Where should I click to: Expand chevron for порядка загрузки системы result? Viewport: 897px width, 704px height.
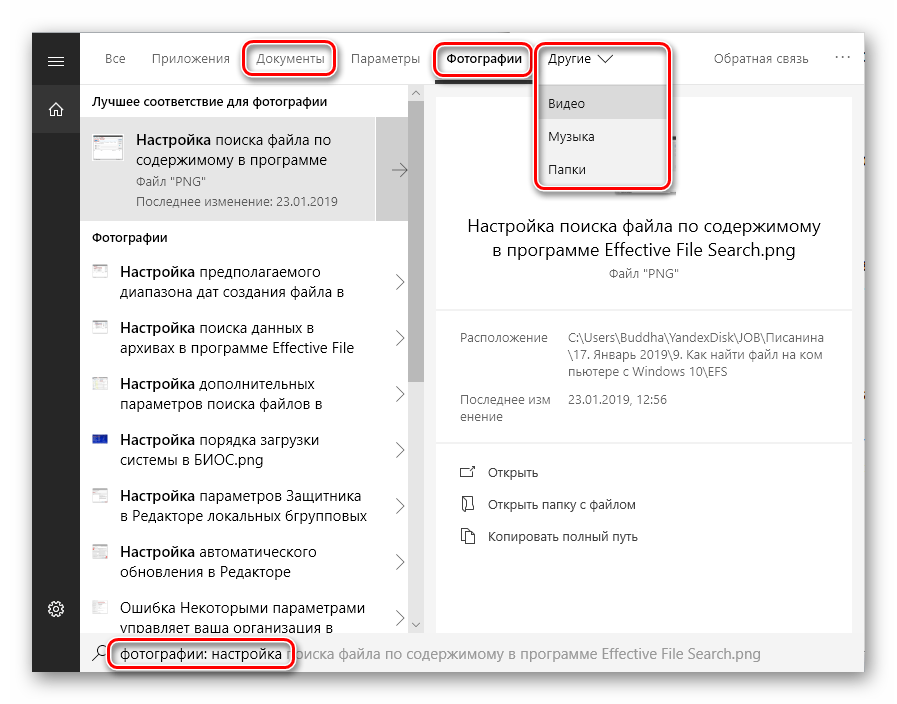click(x=399, y=449)
